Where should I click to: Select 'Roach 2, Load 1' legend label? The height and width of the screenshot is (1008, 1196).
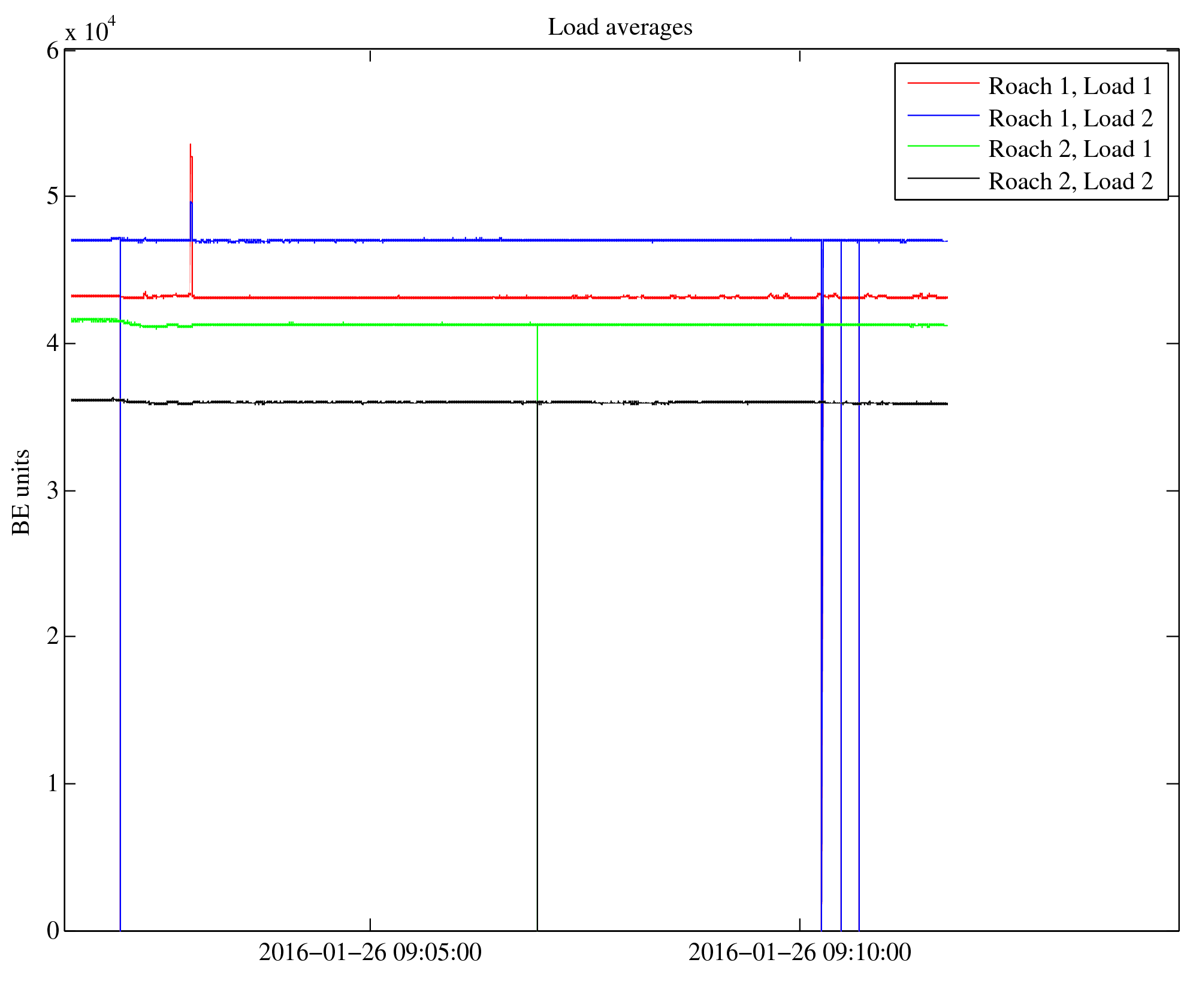1070,149
